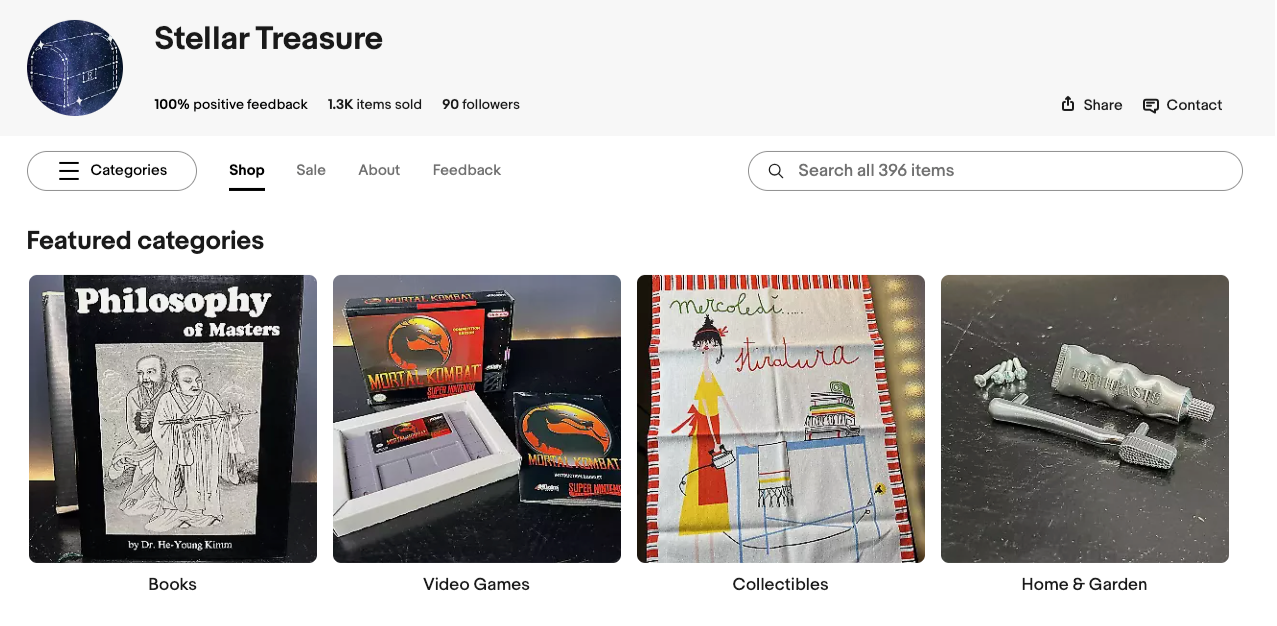Click the Books category label

(173, 584)
